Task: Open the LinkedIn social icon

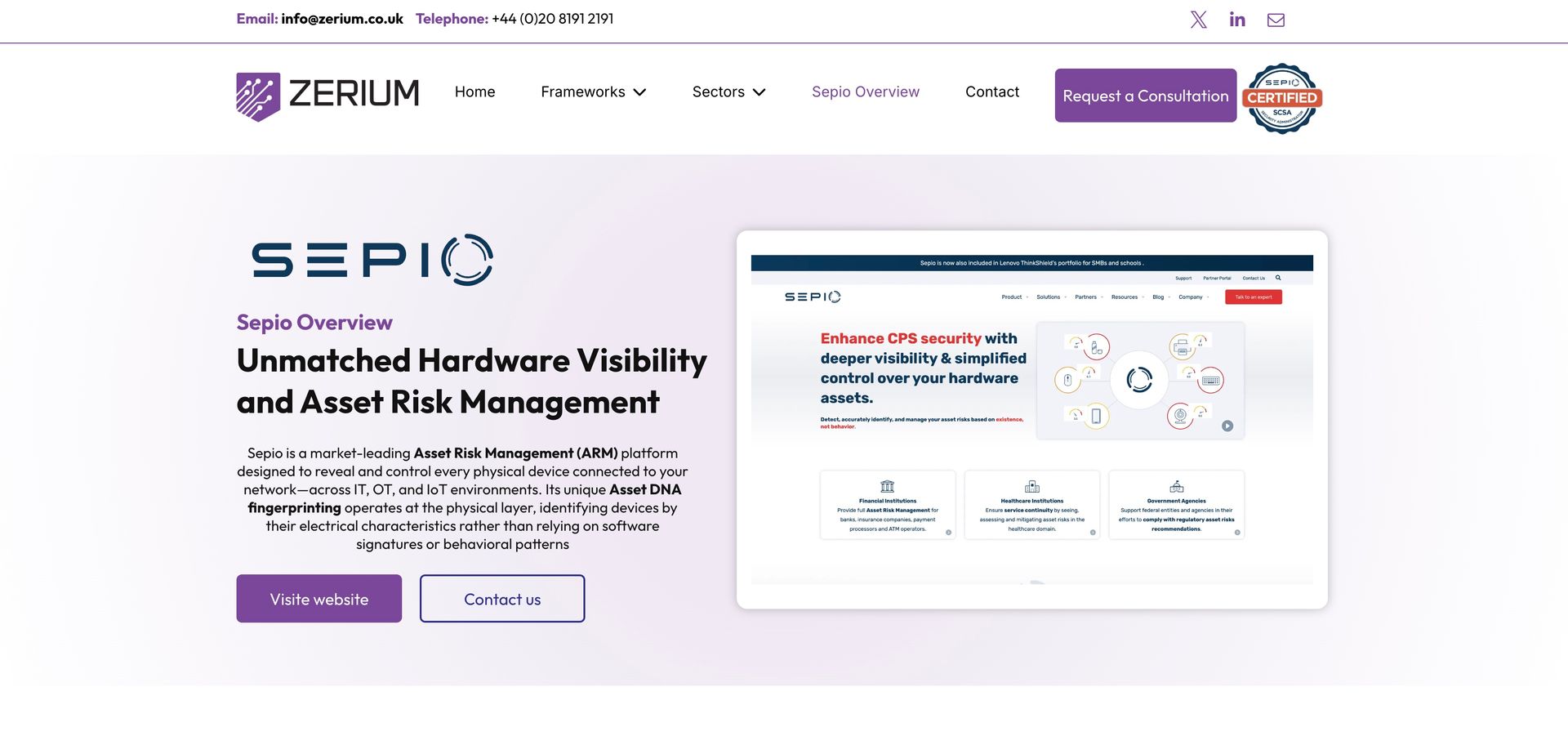Action: (1237, 20)
